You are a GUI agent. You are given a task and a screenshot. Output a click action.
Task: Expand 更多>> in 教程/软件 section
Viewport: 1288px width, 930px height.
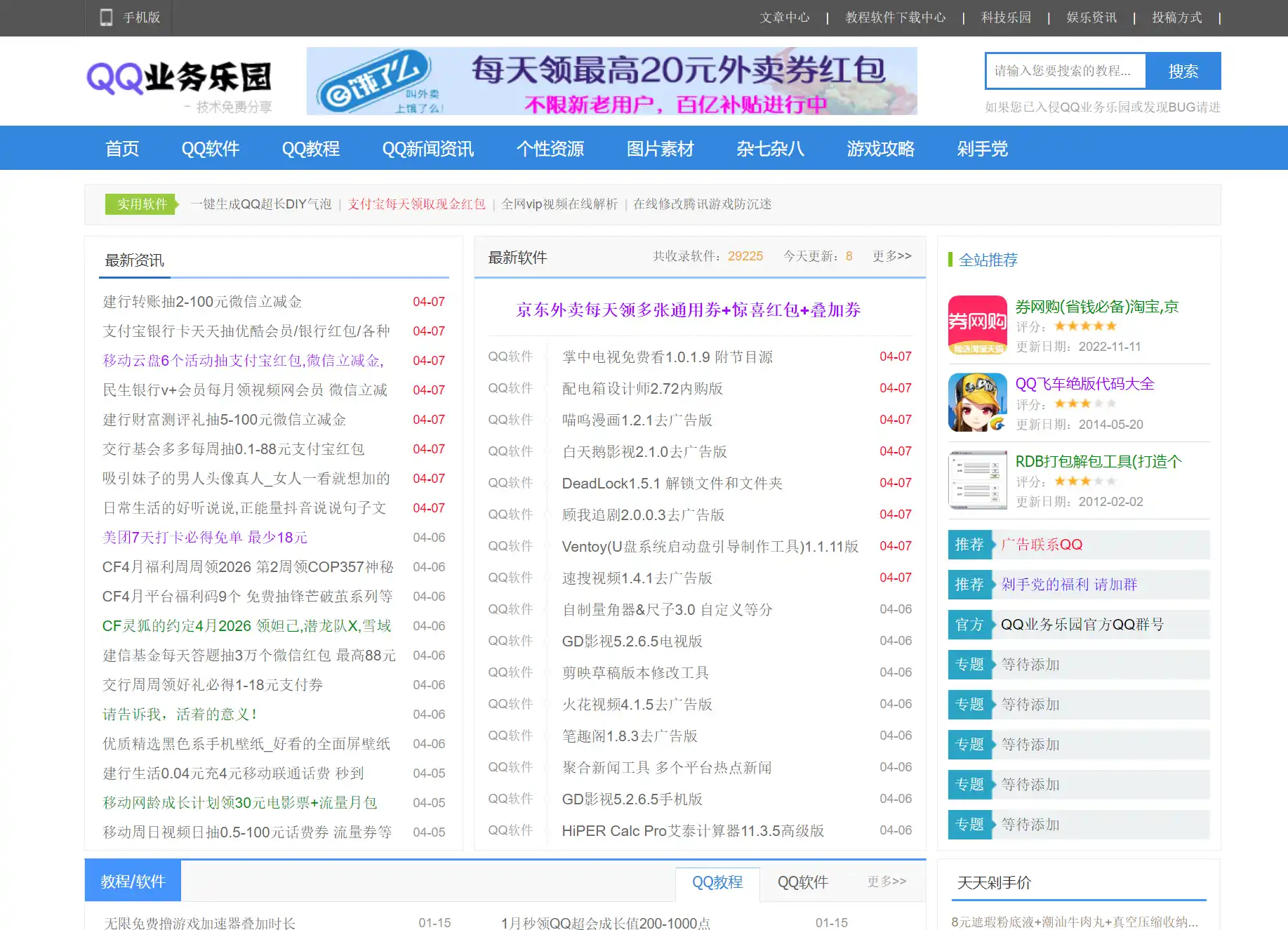point(887,882)
